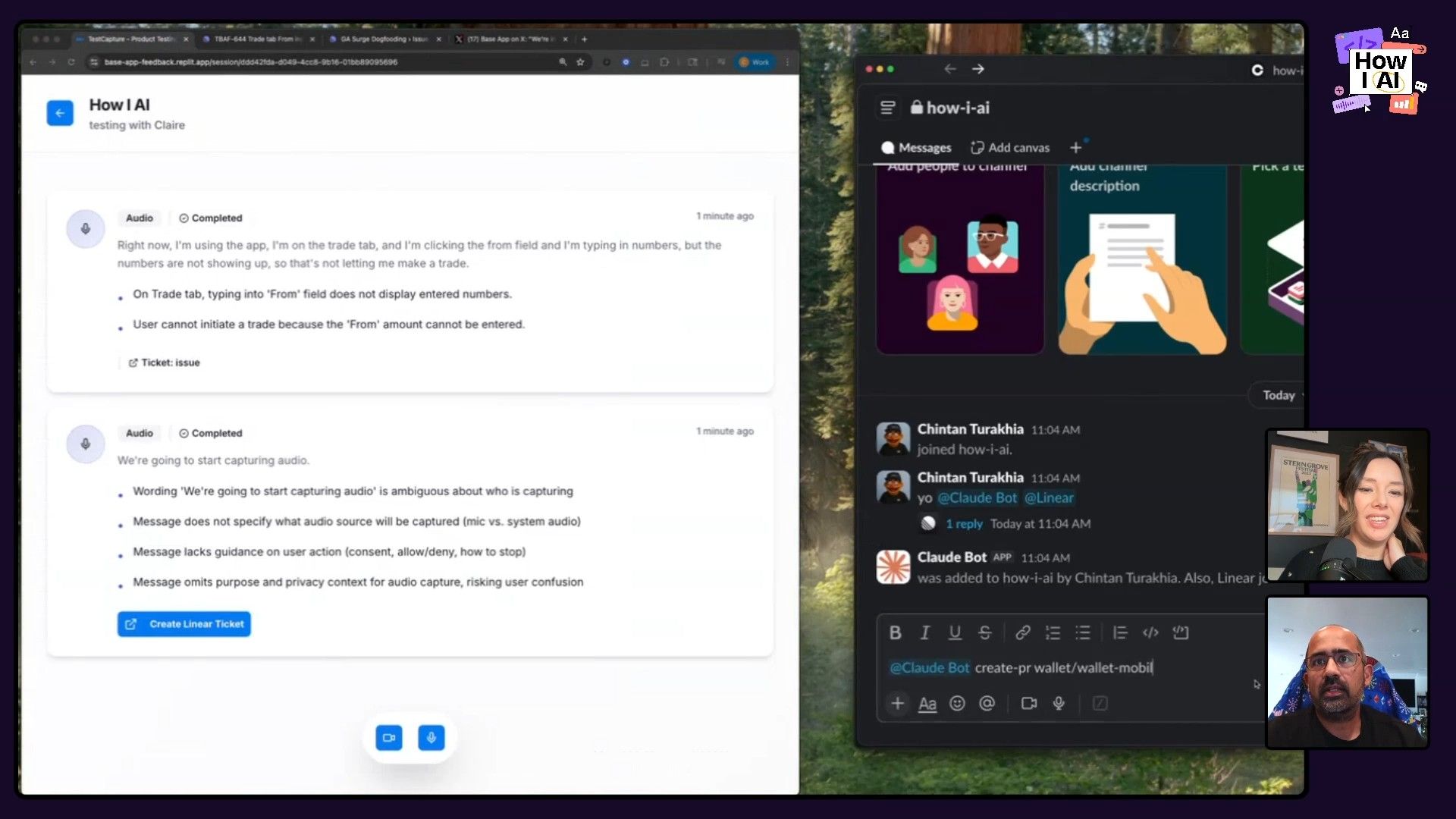Open the Today date dropdown in Slack
The height and width of the screenshot is (819, 1456).
(x=1282, y=395)
